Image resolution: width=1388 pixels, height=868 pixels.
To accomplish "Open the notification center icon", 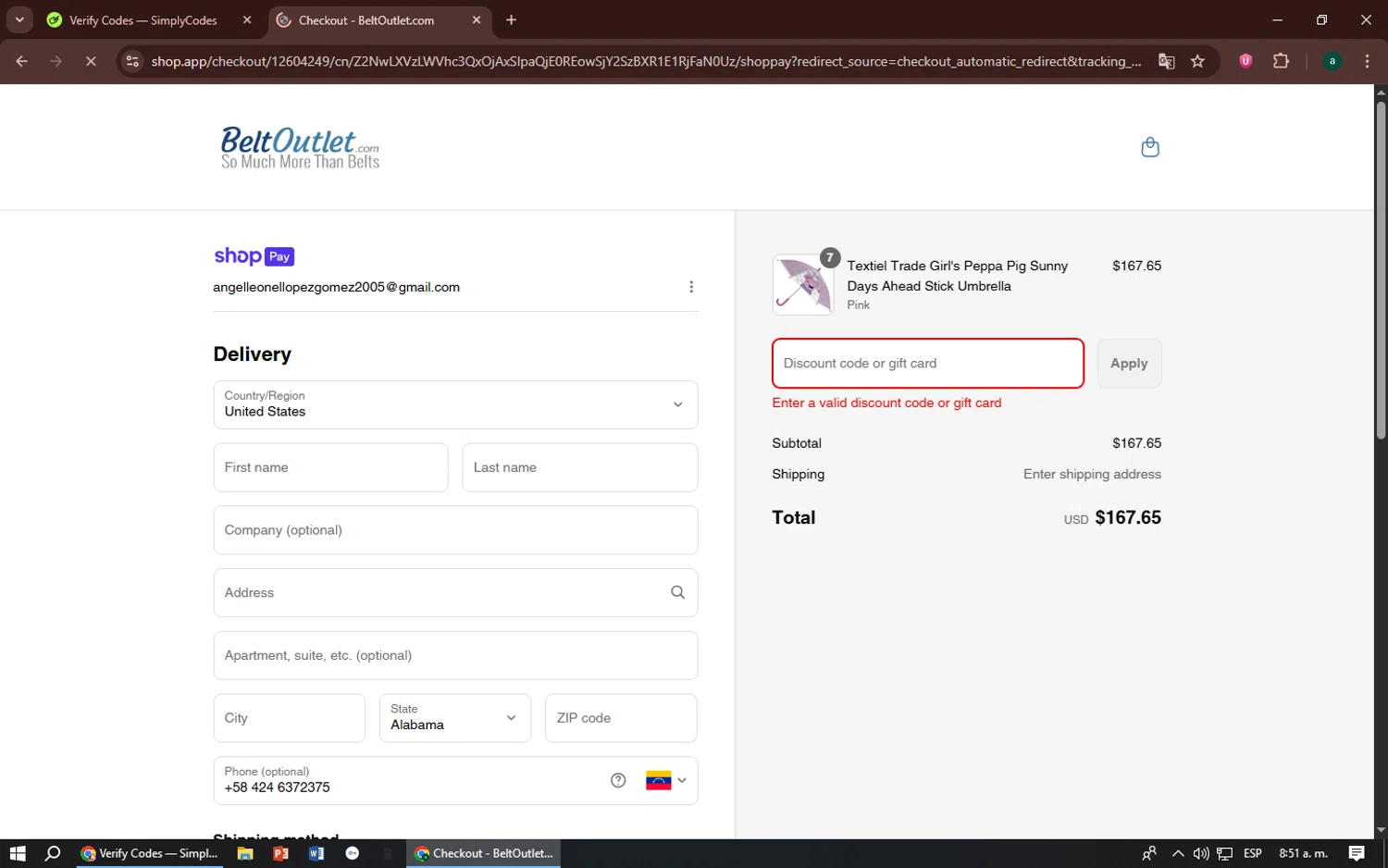I will click(1357, 853).
